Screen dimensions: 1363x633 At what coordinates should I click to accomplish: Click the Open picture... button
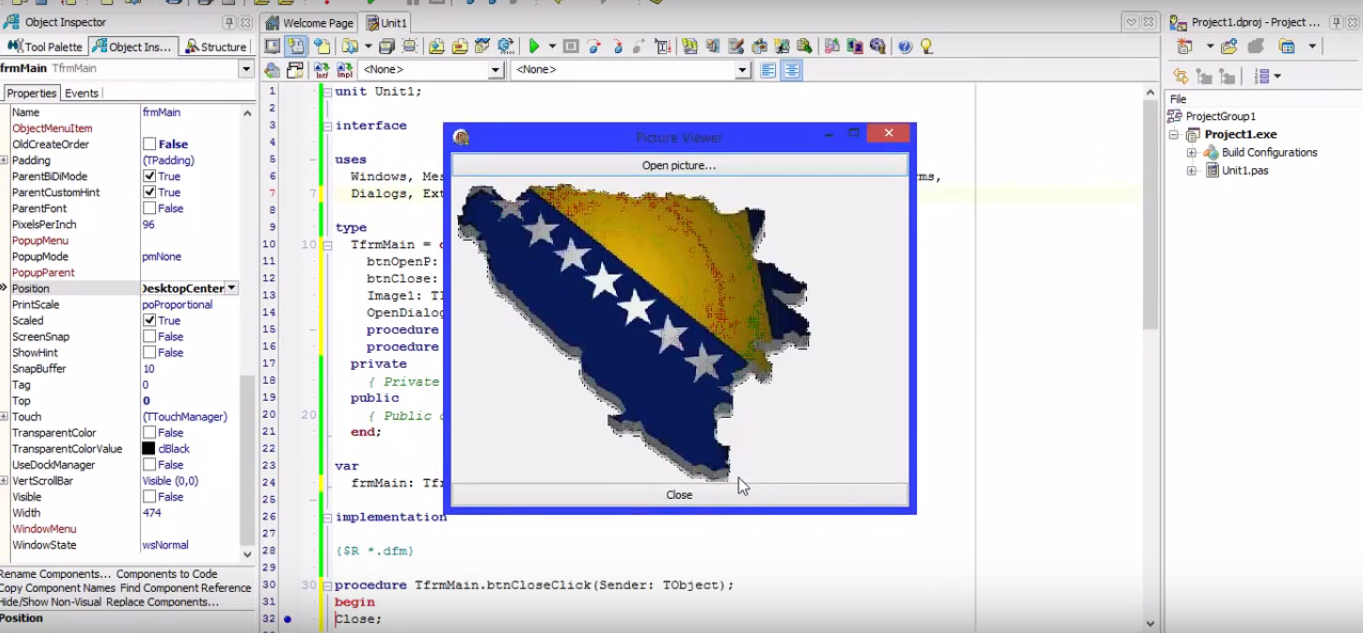pos(679,165)
